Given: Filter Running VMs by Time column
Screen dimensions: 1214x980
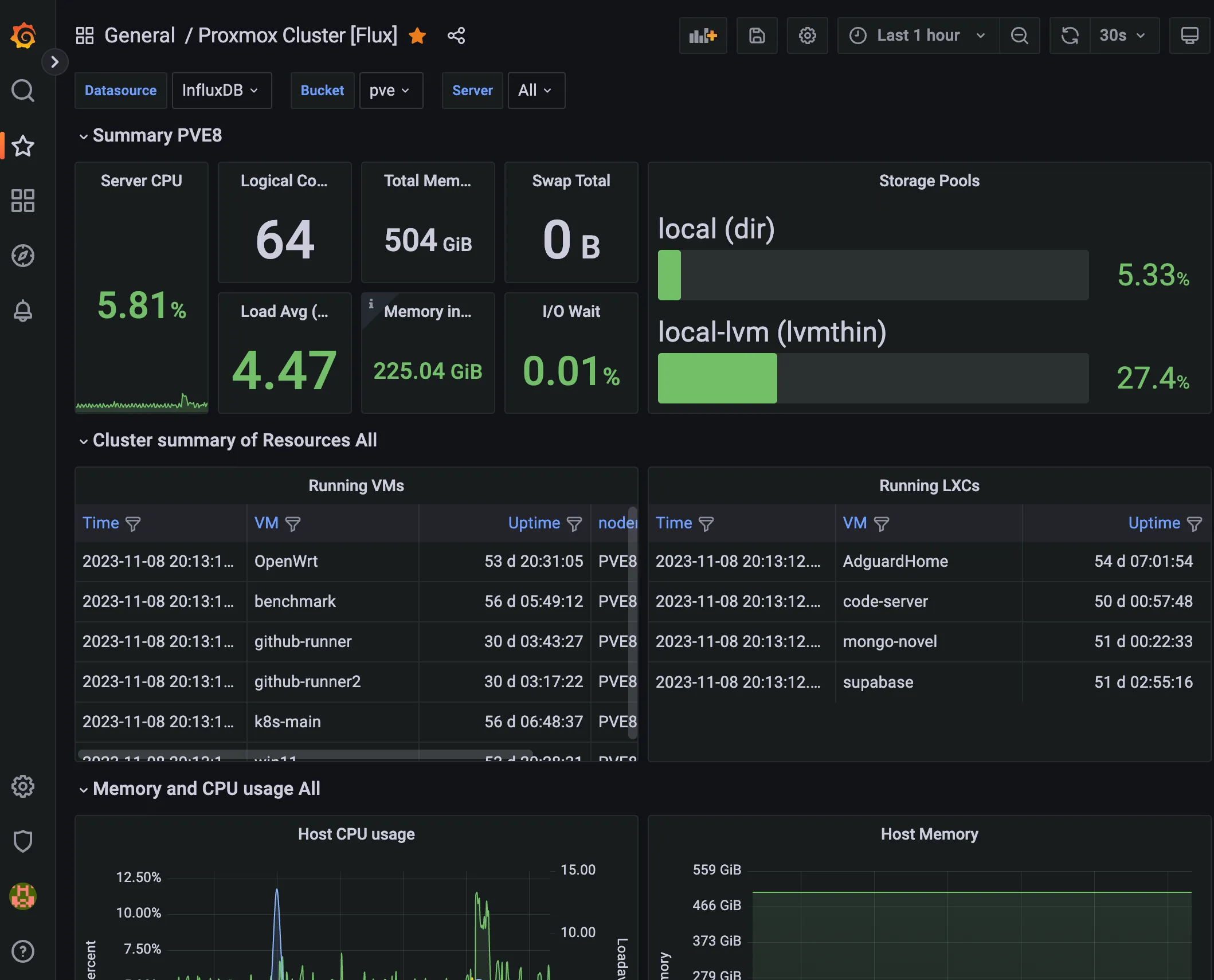Looking at the screenshot, I should click(x=133, y=524).
